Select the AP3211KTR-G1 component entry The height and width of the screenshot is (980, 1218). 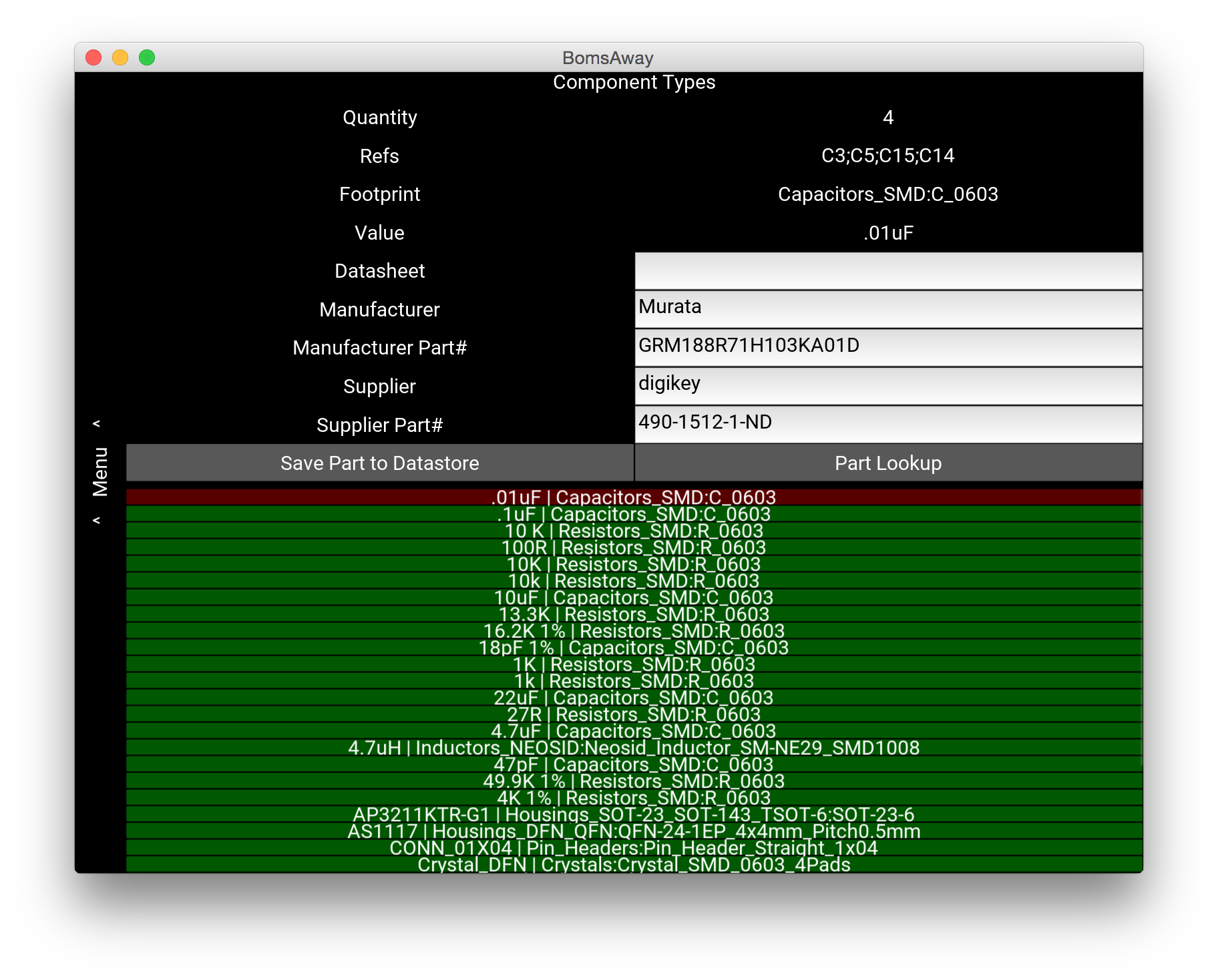point(634,814)
